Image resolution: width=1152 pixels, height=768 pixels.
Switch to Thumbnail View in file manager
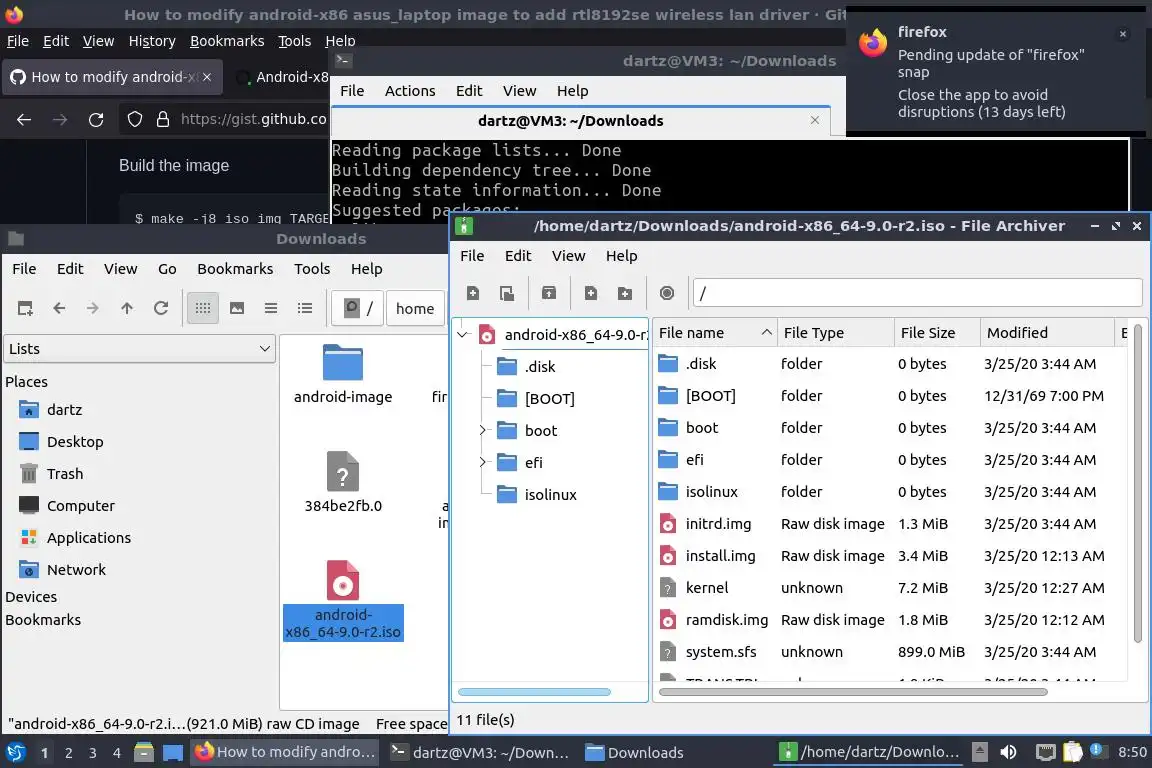click(237, 308)
